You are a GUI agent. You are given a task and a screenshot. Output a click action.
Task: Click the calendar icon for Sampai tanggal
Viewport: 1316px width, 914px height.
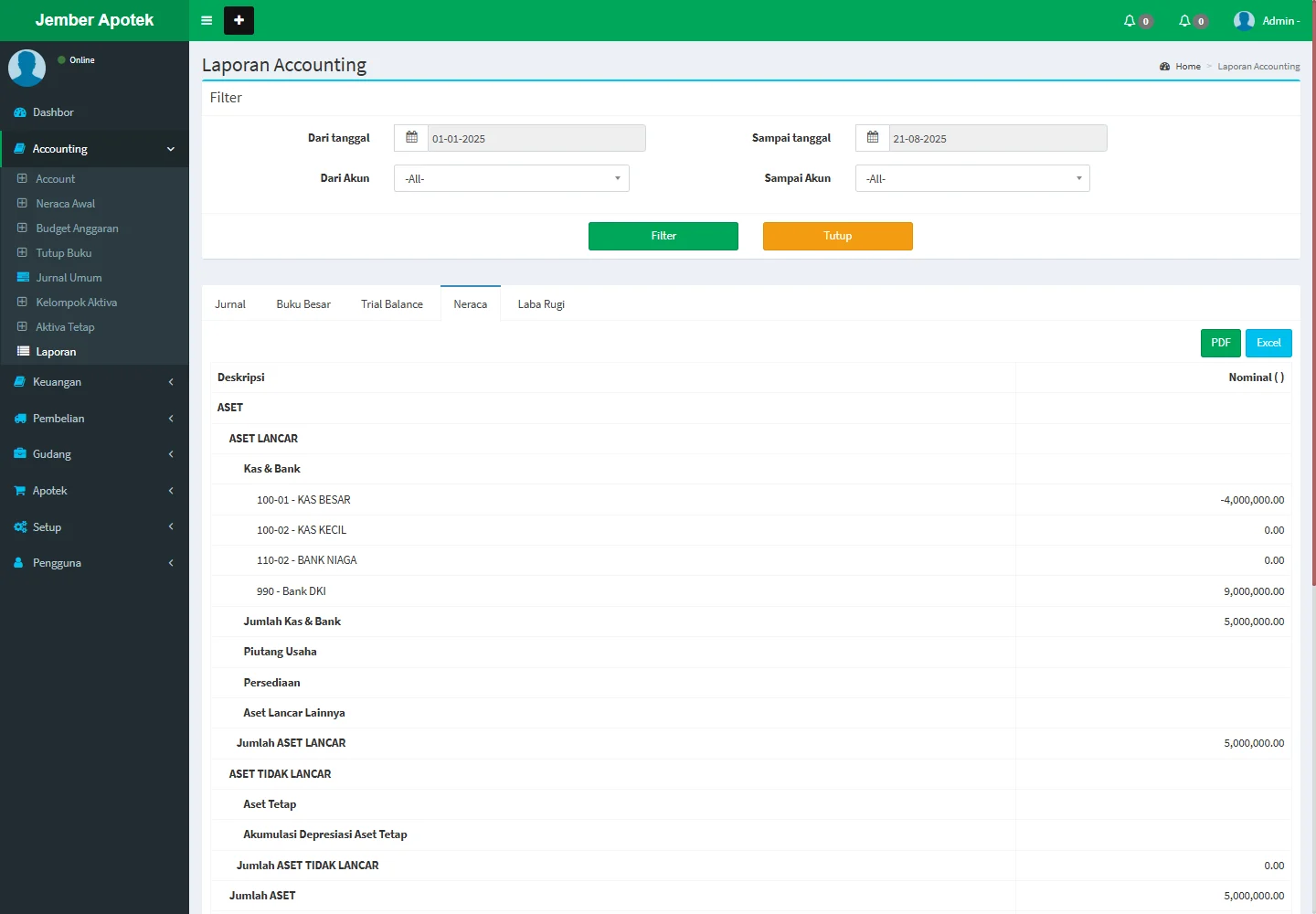click(873, 138)
